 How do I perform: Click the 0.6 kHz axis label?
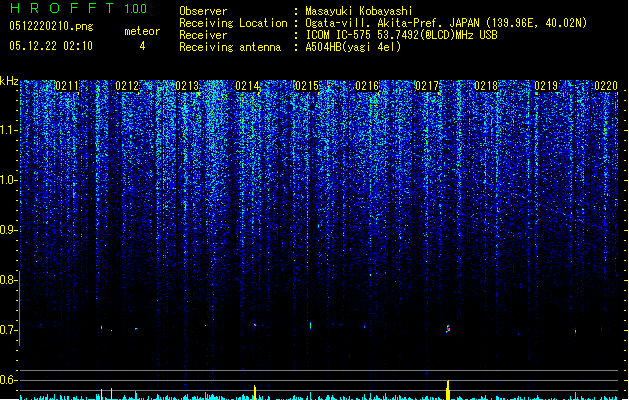click(x=9, y=380)
